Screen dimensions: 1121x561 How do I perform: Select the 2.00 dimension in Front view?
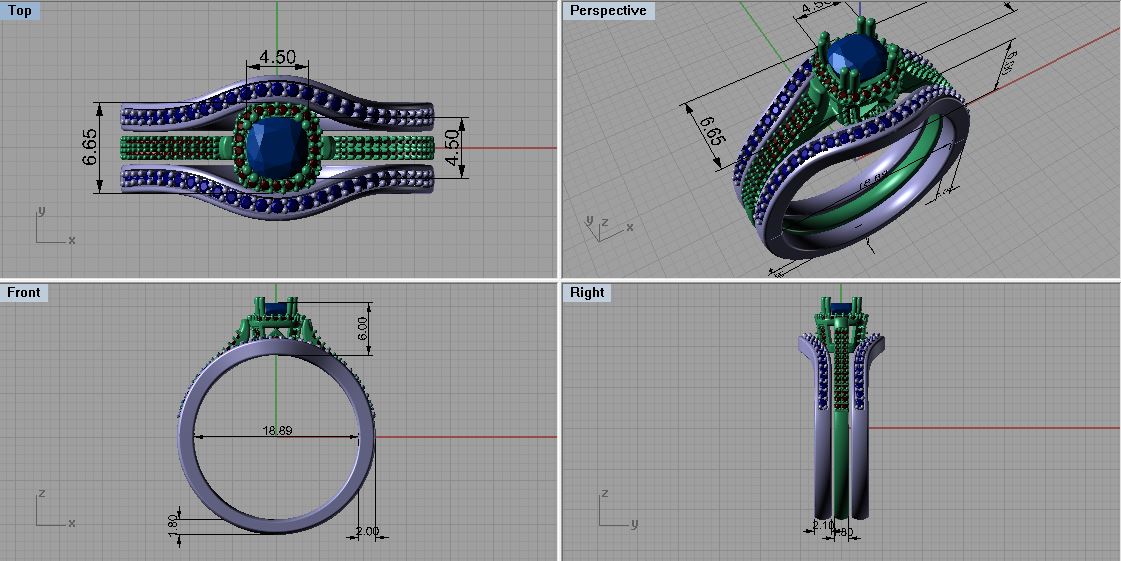(x=367, y=531)
